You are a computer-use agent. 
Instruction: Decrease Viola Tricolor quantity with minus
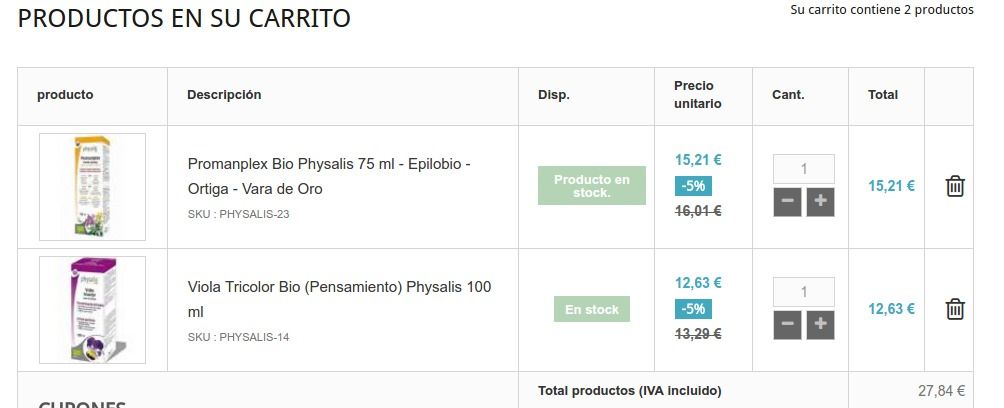point(787,325)
